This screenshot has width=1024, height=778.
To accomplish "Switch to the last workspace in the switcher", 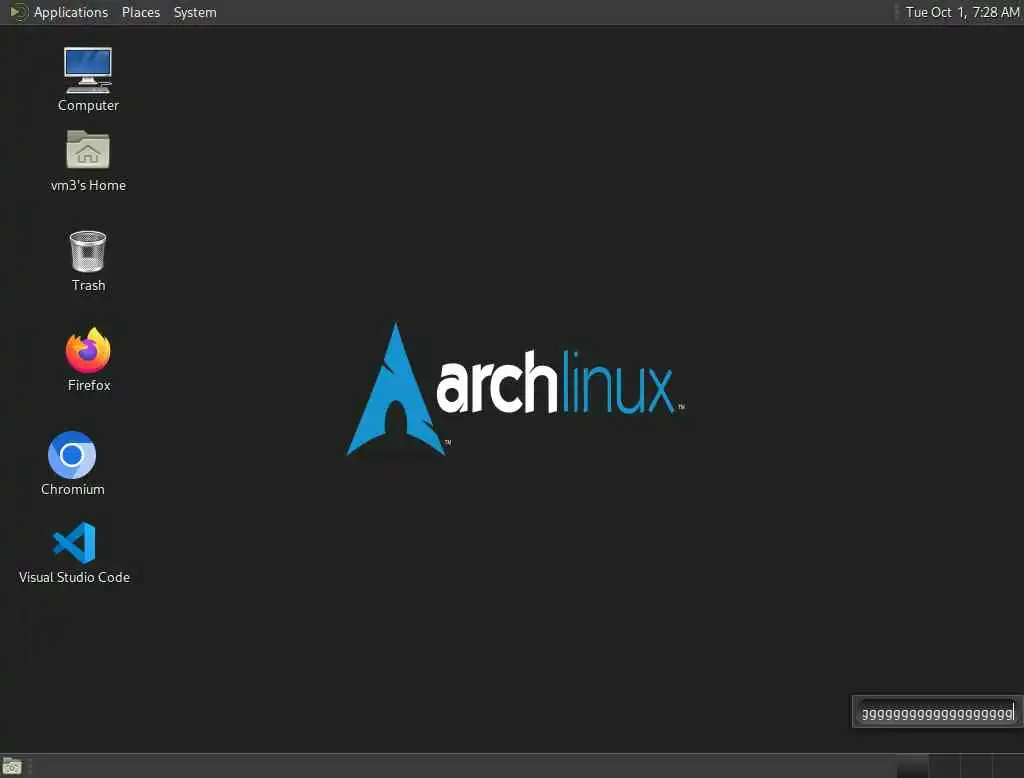I will [1008, 766].
